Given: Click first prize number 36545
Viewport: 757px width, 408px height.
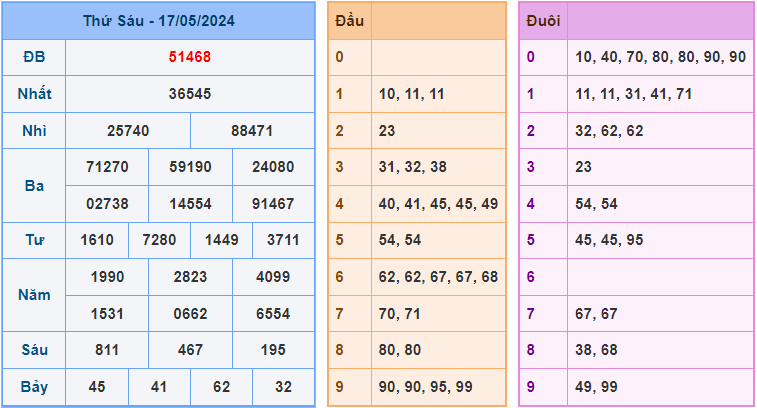Looking at the screenshot, I should [x=189, y=94].
